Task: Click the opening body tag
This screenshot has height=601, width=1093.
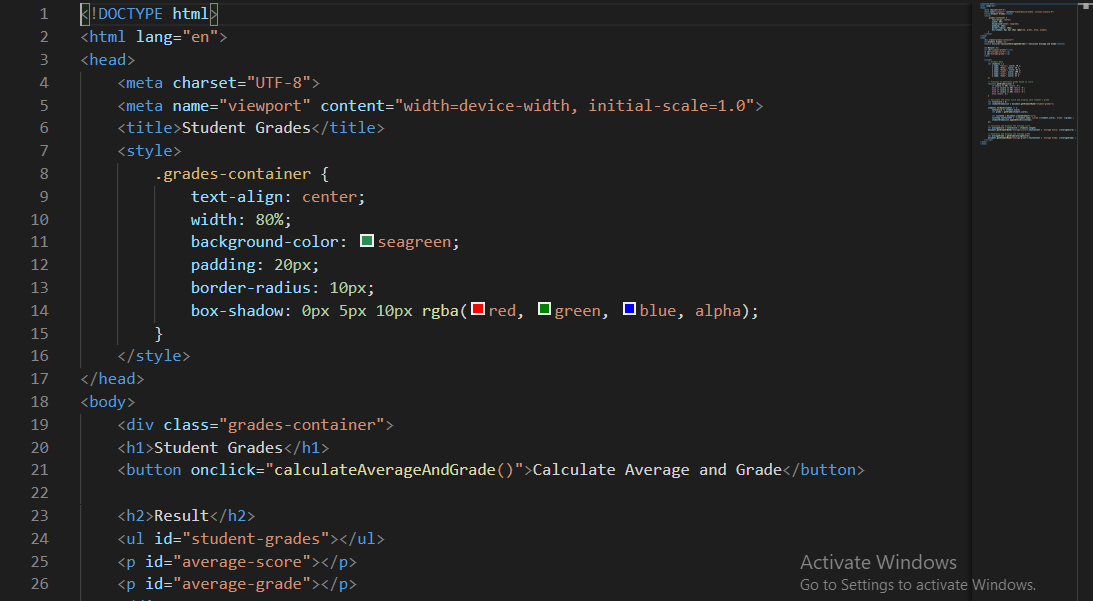Action: click(108, 402)
